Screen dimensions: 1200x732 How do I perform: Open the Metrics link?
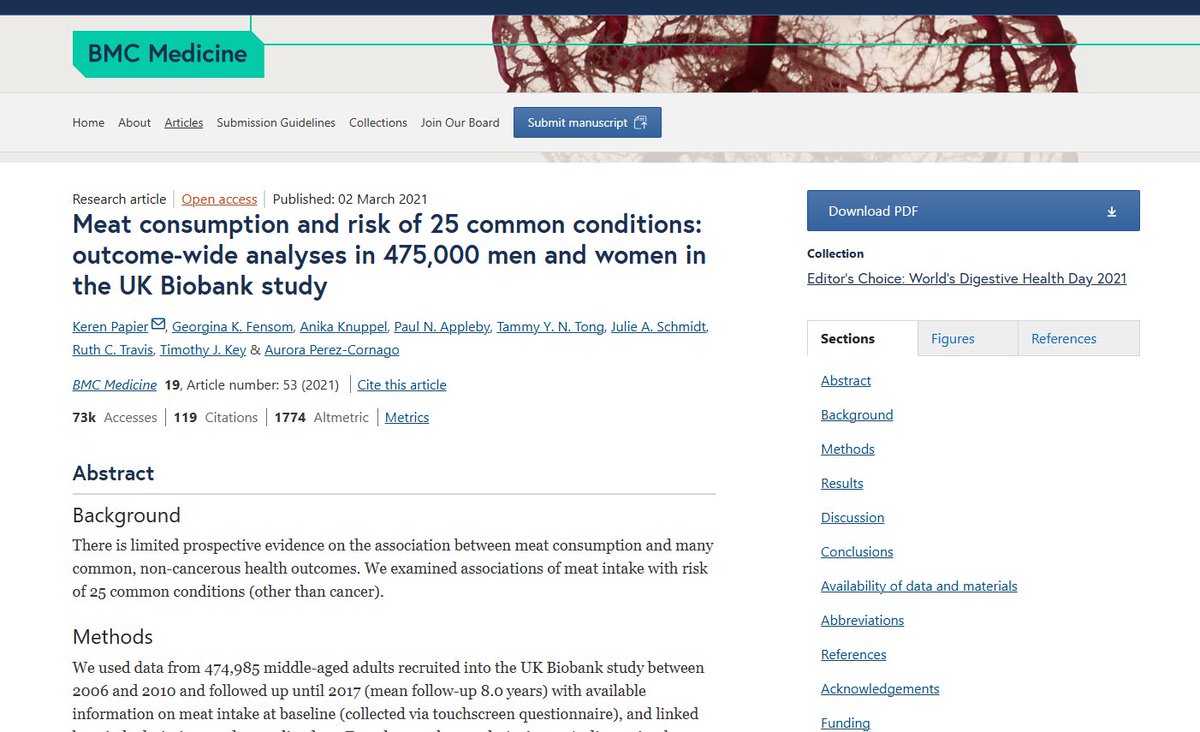(x=407, y=418)
